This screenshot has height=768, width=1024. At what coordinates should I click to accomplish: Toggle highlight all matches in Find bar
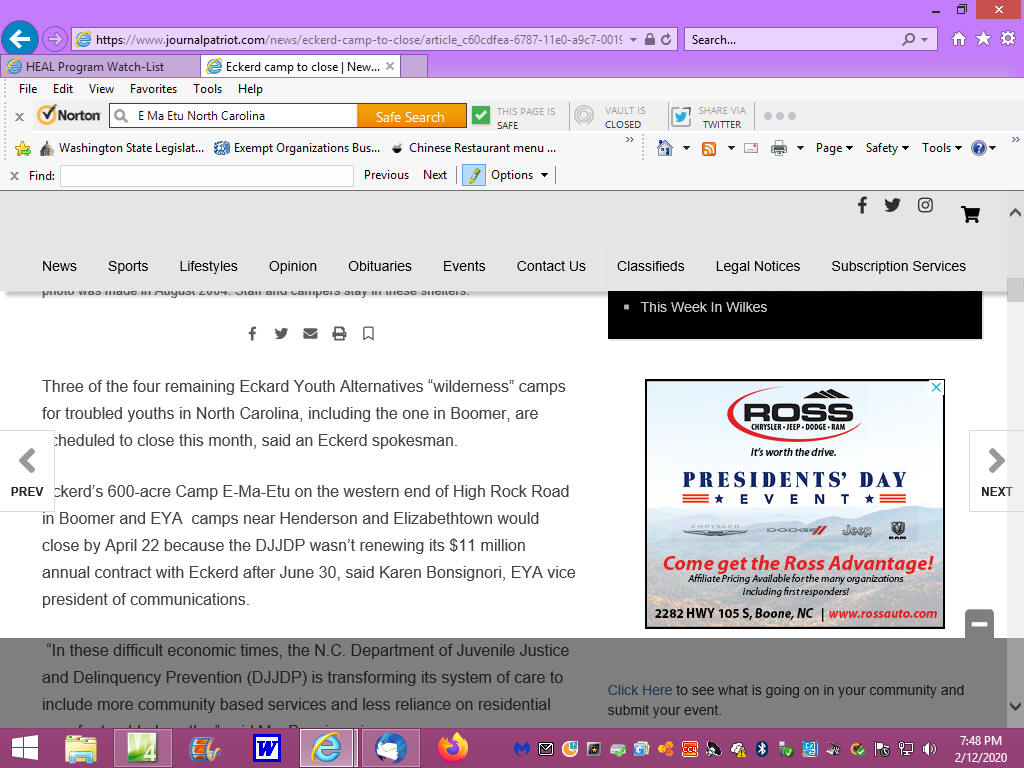[474, 175]
